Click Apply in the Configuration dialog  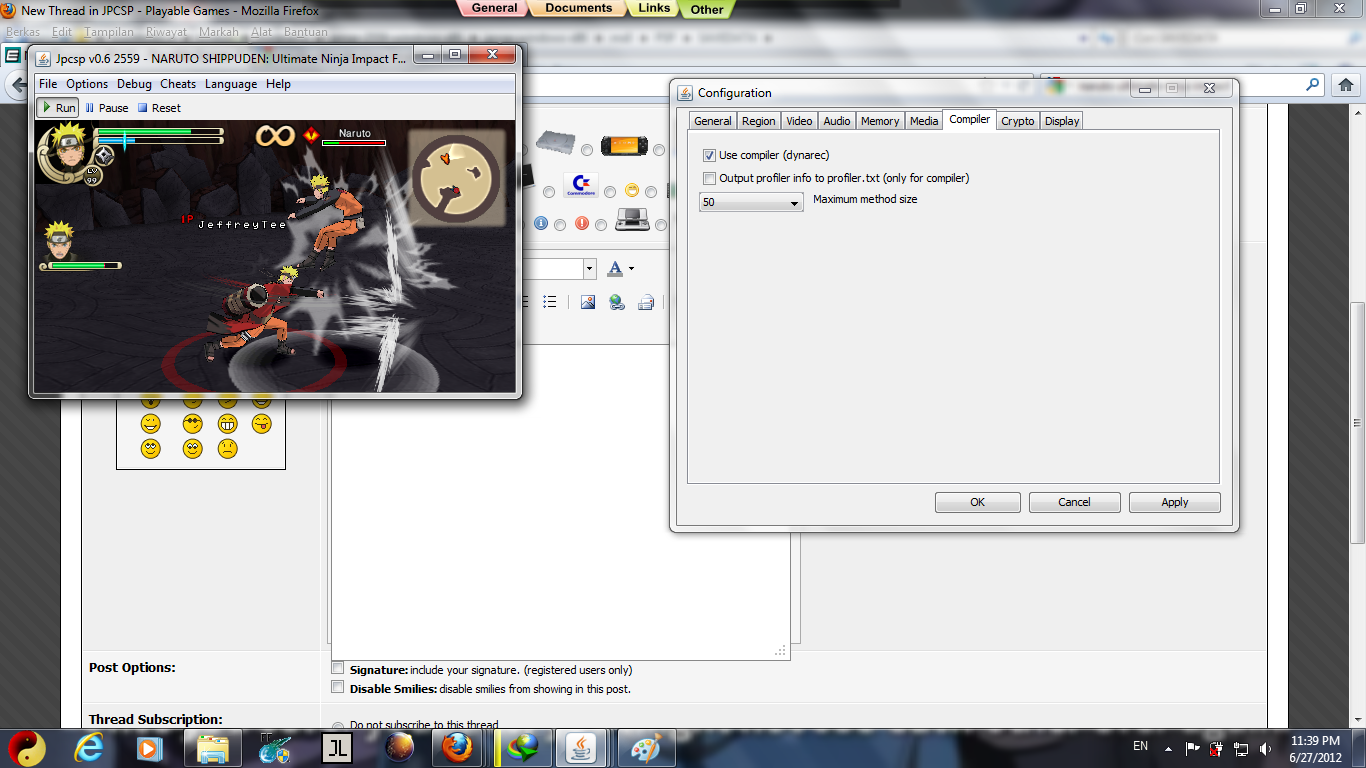click(1175, 502)
